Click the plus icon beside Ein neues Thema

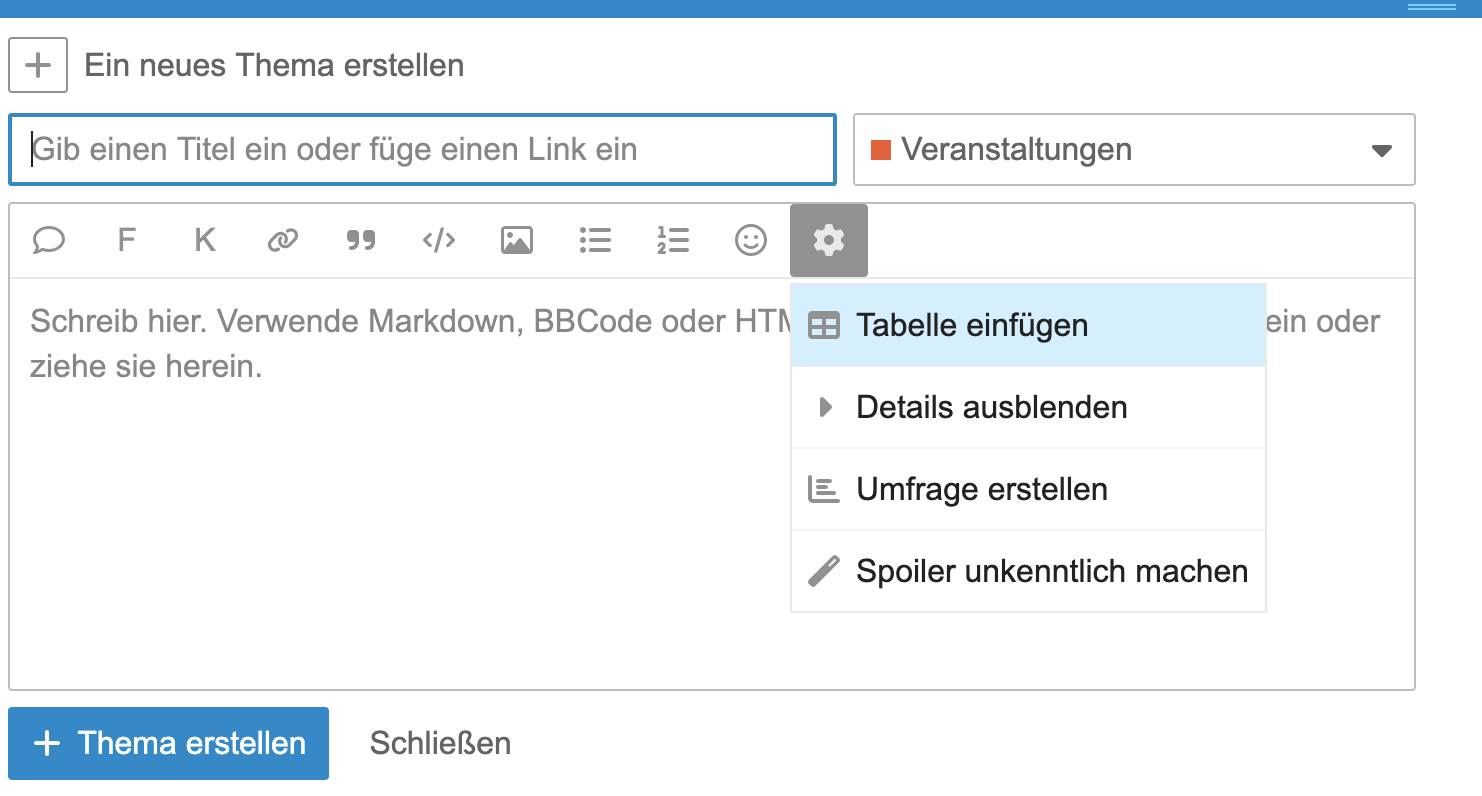pos(38,66)
